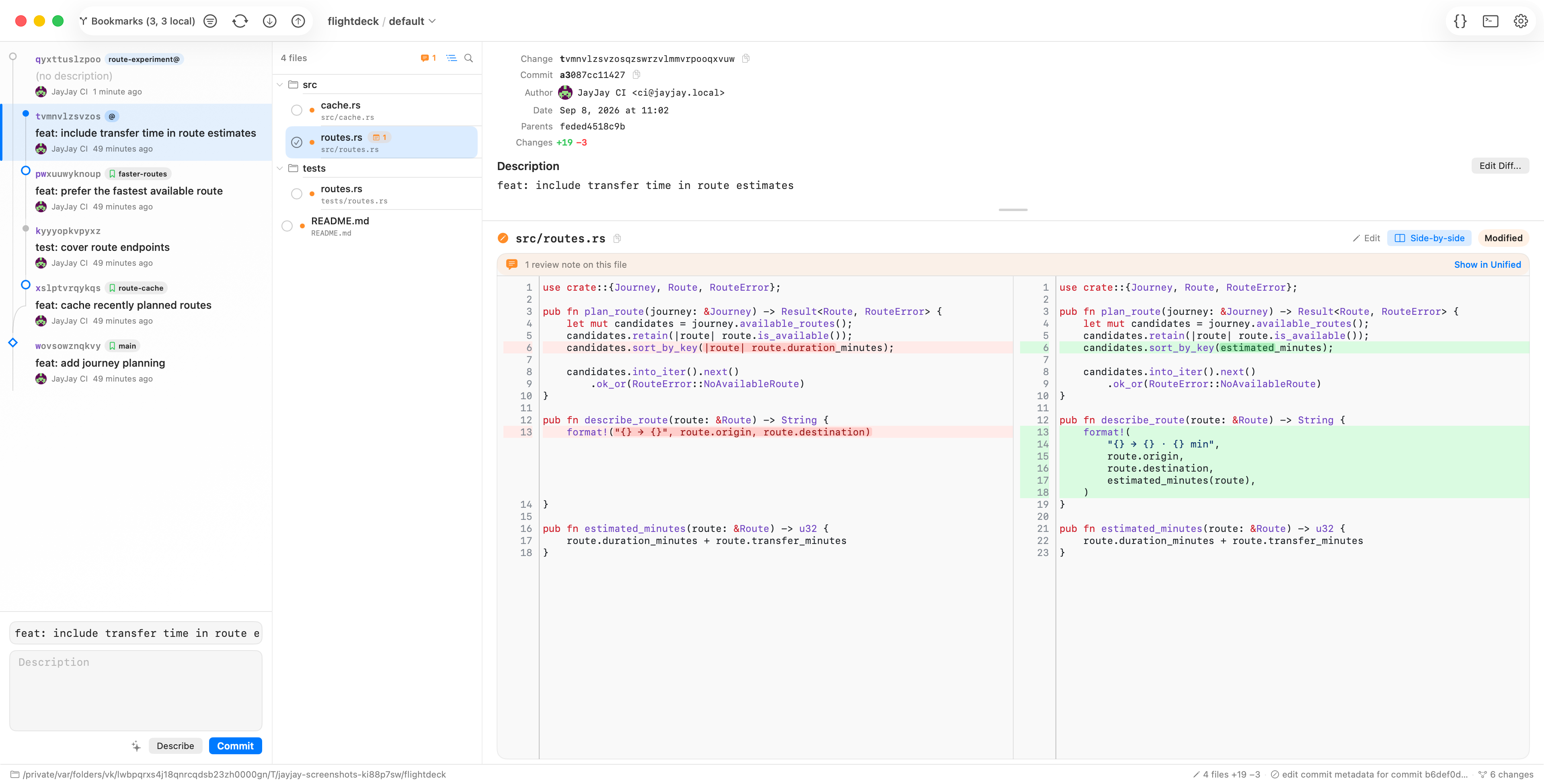1544x784 pixels.
Task: Click the 6 changes status item
Action: point(1506,774)
